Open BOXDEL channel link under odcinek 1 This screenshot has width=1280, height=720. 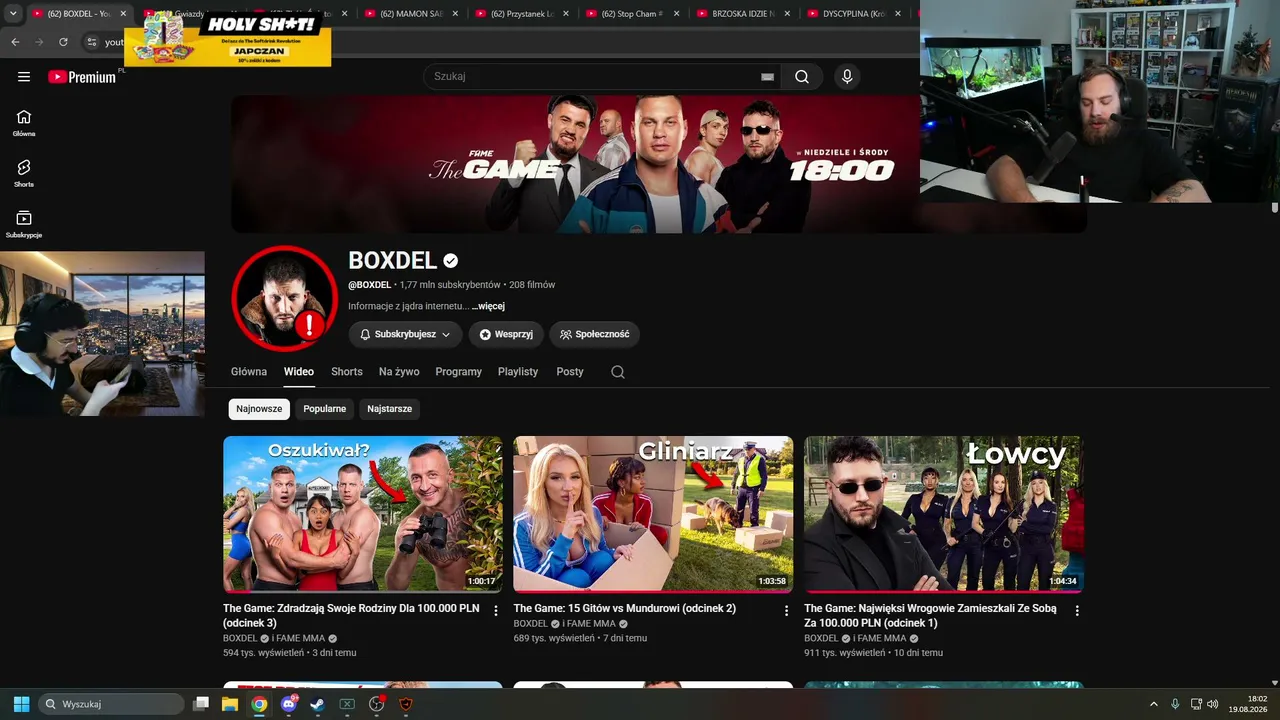pos(821,638)
